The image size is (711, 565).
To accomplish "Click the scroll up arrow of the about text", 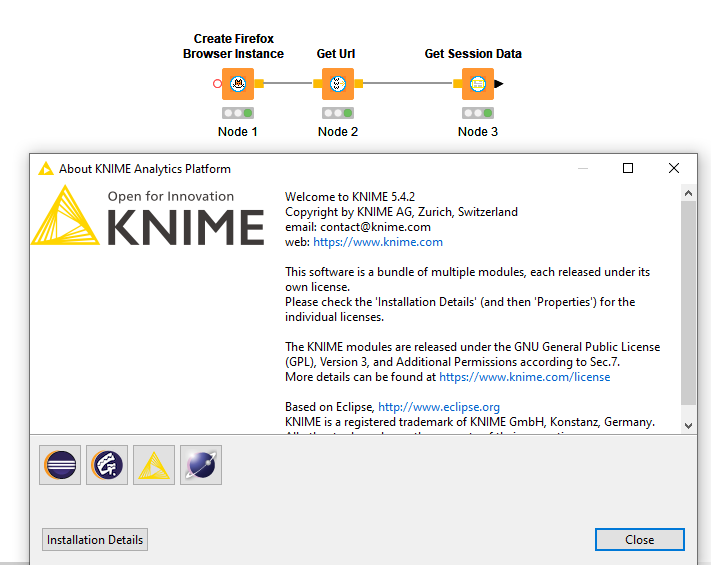I will click(688, 193).
